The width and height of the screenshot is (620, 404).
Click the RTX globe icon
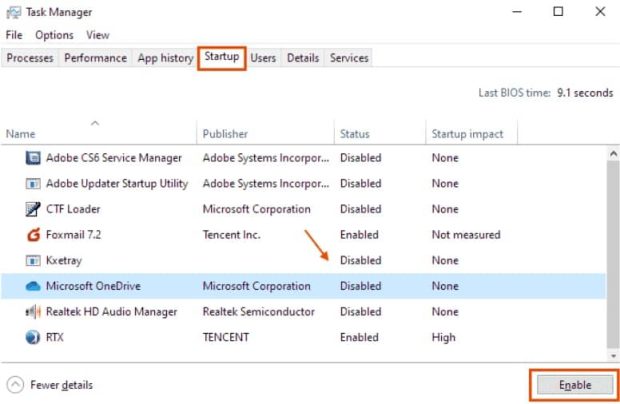click(32, 338)
